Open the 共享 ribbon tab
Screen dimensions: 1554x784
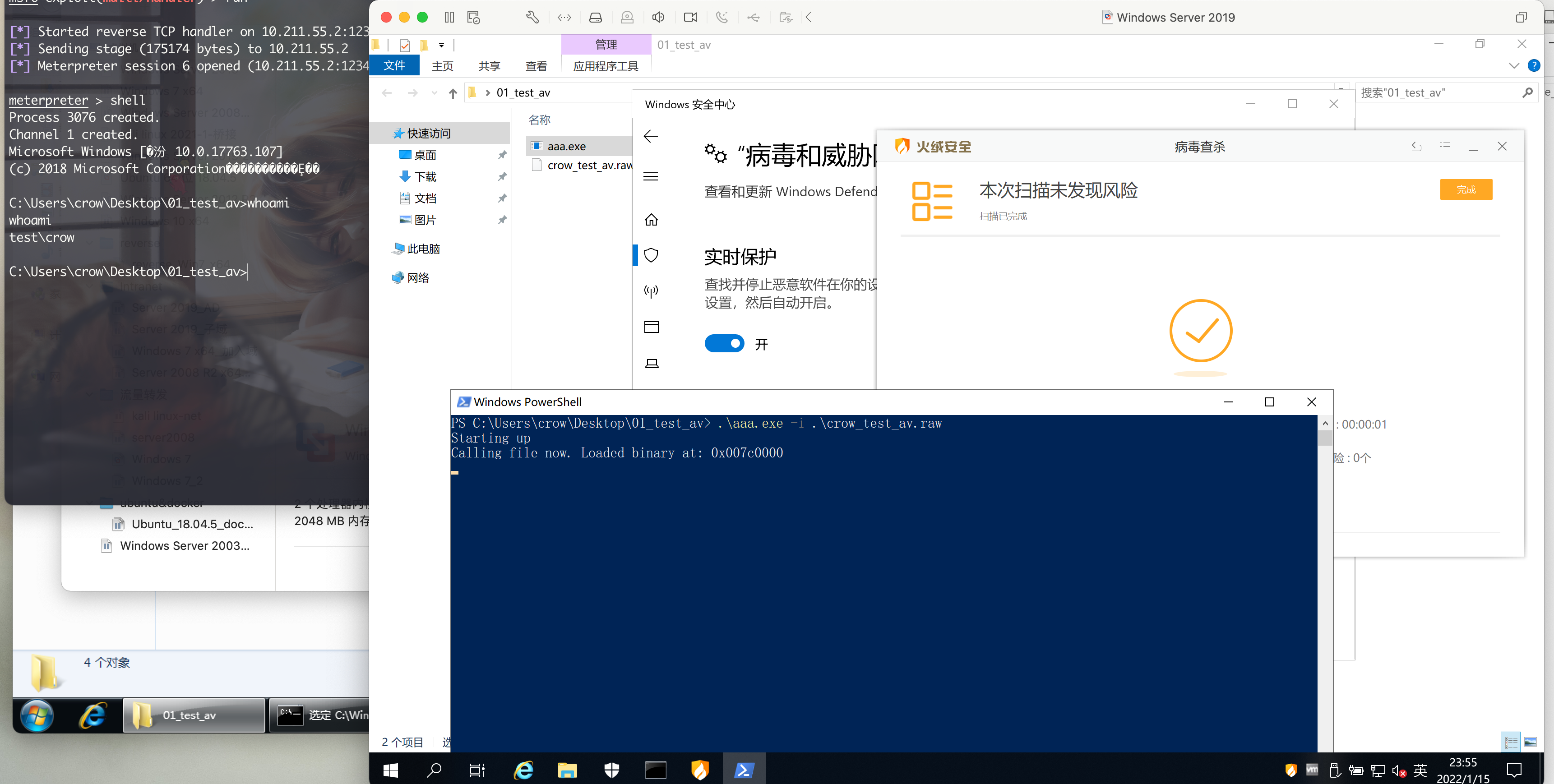point(489,66)
